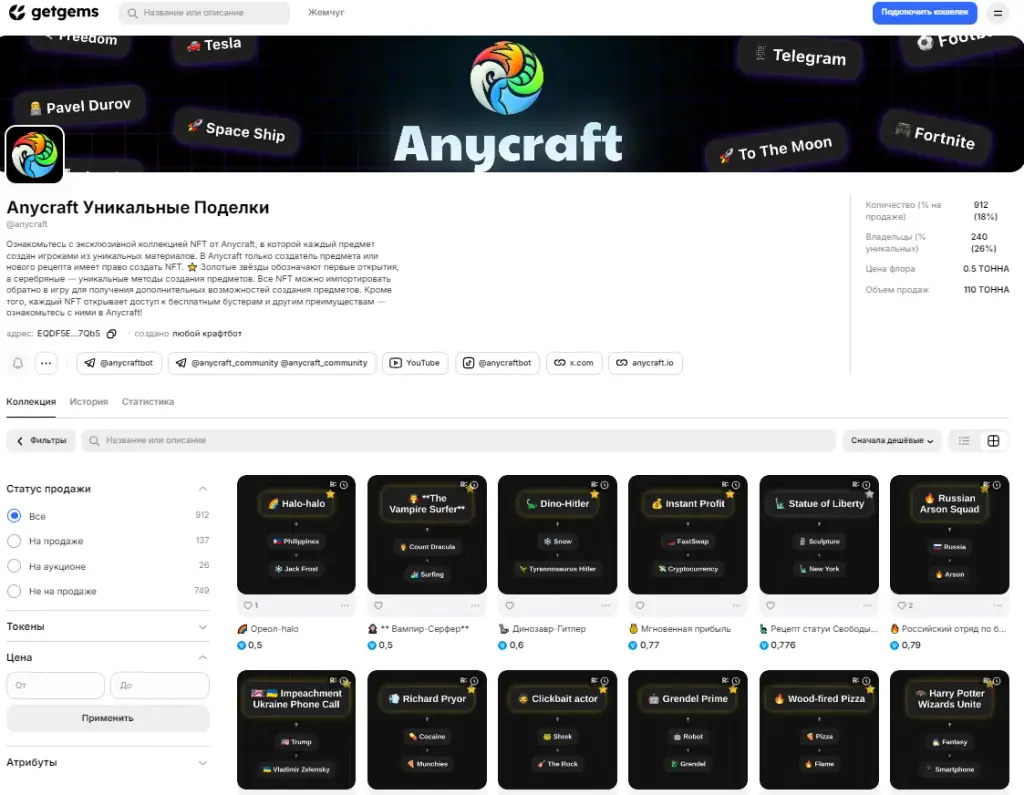Switch to grid view layout

click(993, 441)
